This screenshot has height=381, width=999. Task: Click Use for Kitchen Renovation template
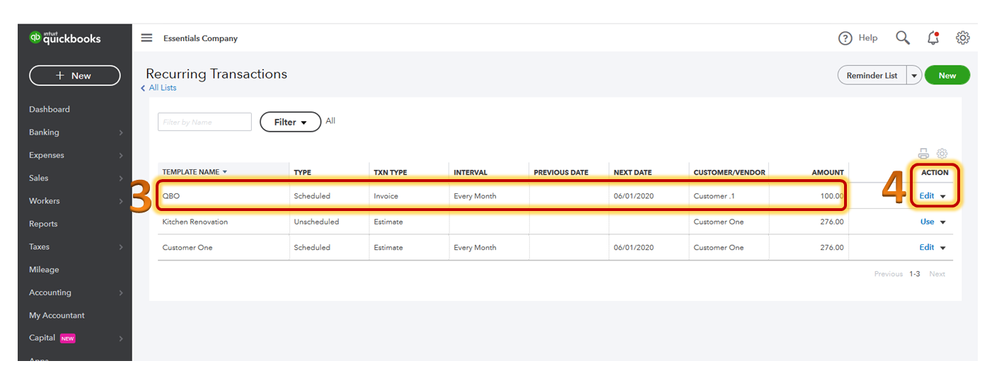927,222
